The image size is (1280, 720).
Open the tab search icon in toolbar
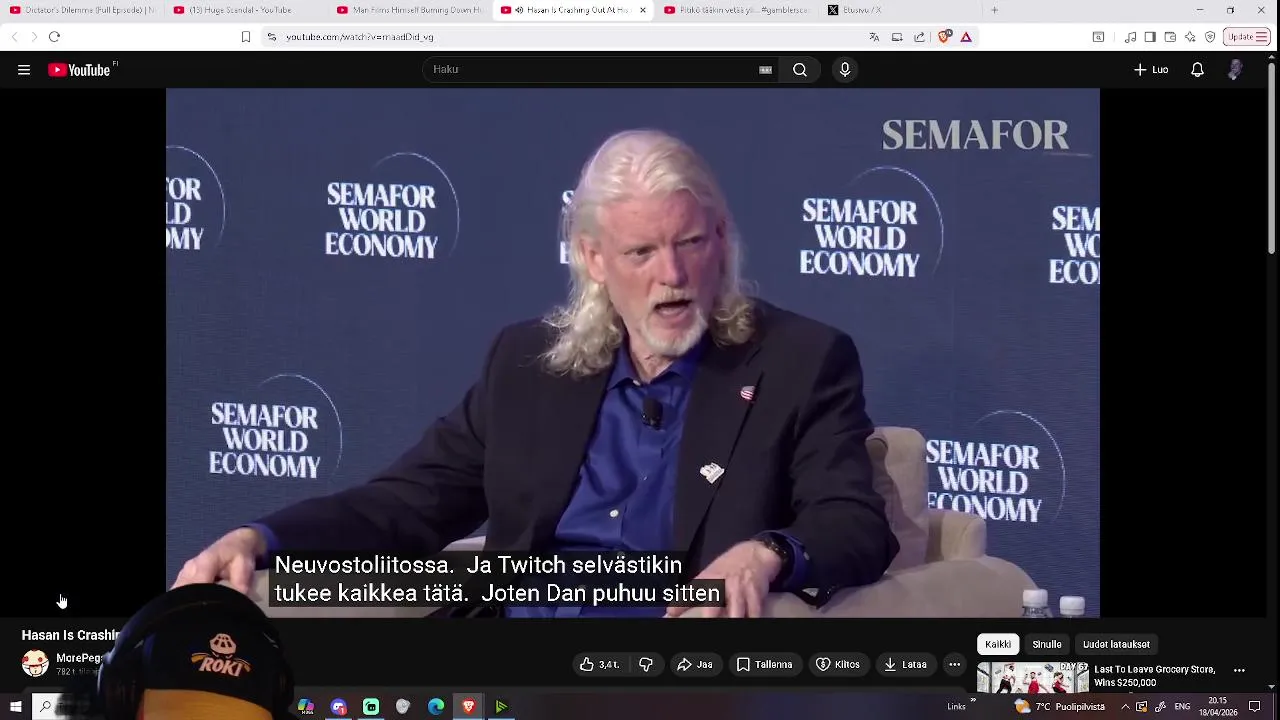pos(1098,37)
